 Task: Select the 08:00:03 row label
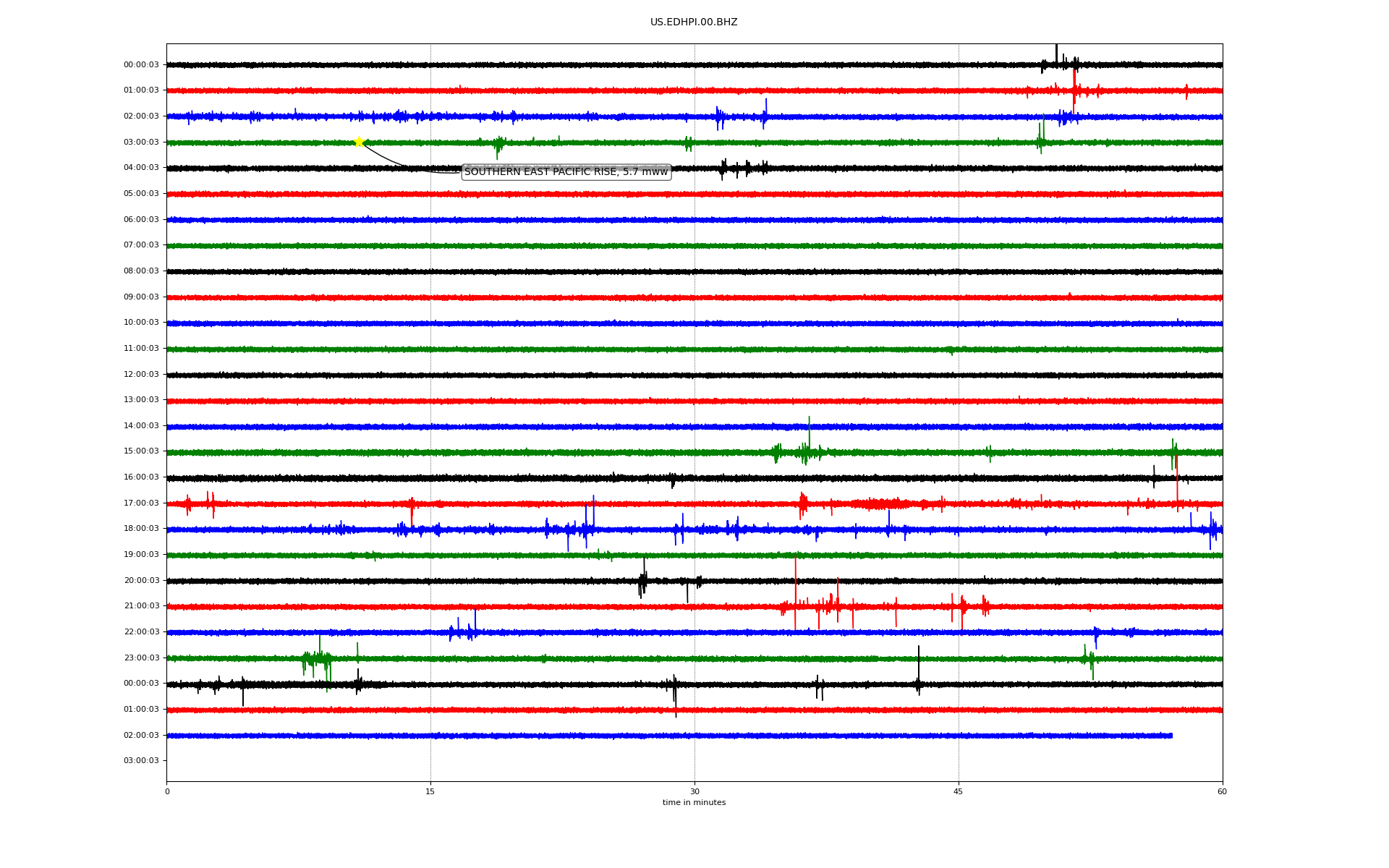(x=141, y=271)
